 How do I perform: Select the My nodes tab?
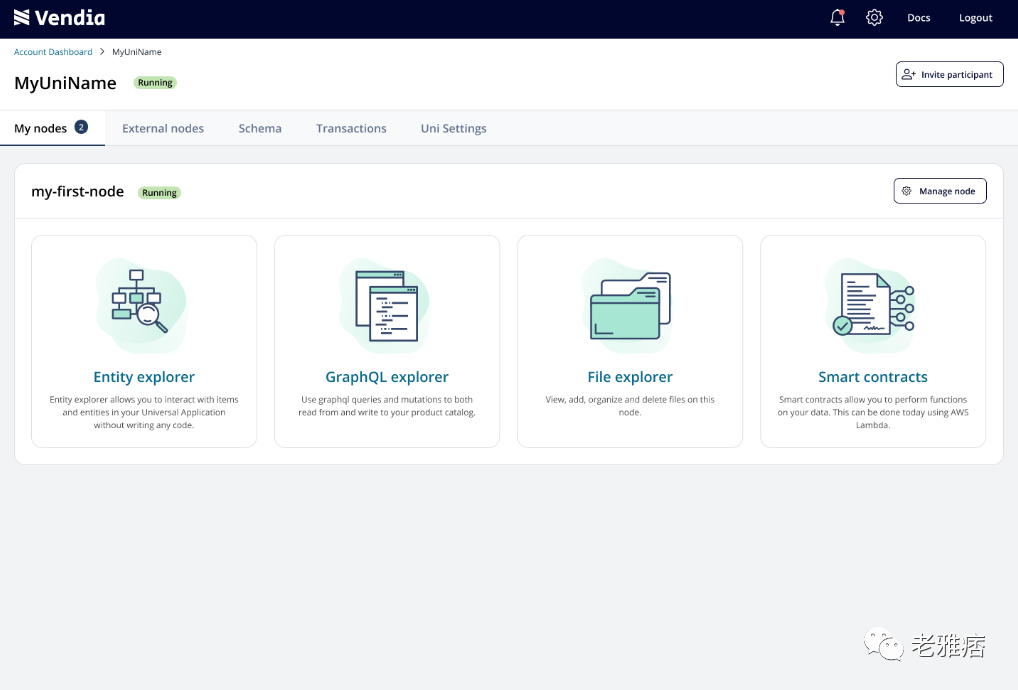tap(52, 128)
